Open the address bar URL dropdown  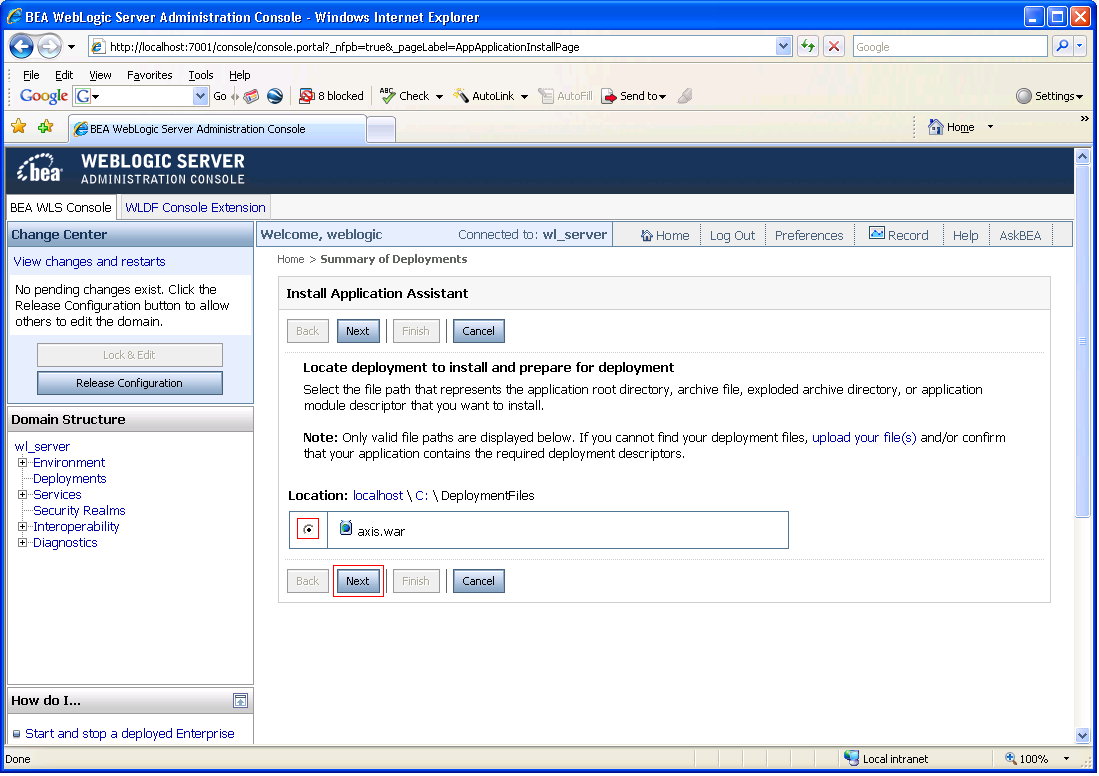click(784, 46)
